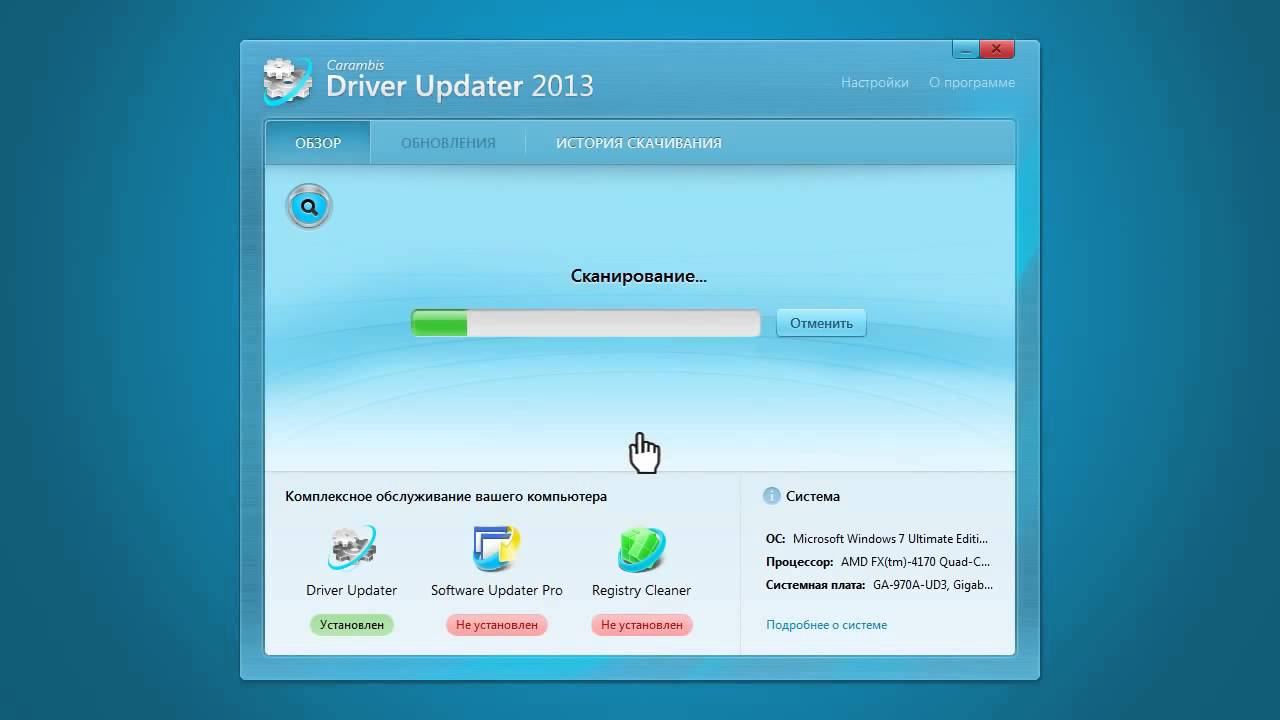
Task: Click the blue info icon beside Система
Action: coord(771,496)
